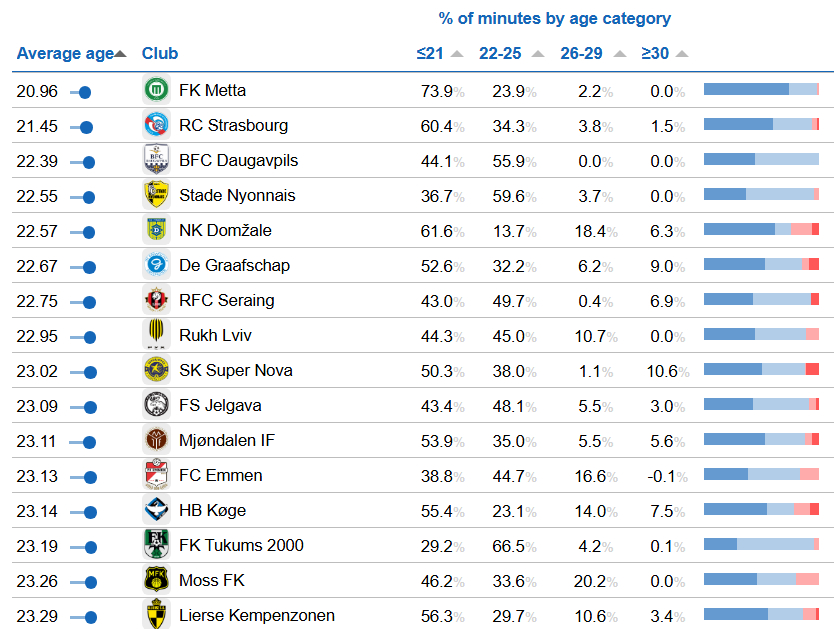Screen dimensions: 834x629
Task: Click the Moss FK average age slider dot
Action: [90, 582]
